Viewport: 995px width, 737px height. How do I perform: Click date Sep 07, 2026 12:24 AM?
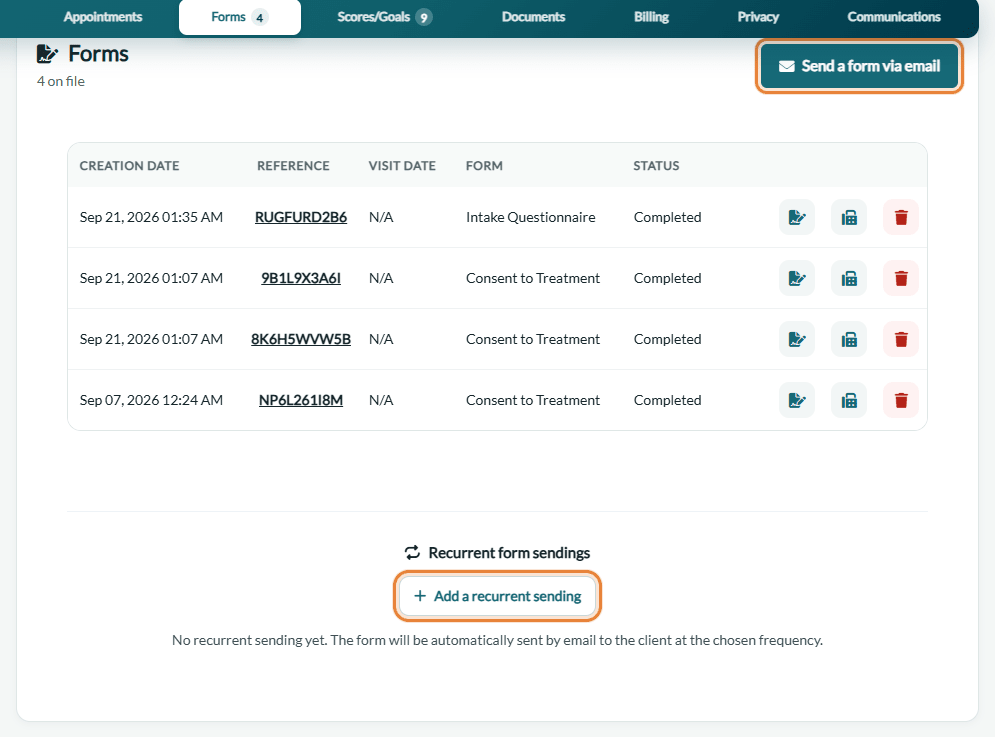[151, 400]
